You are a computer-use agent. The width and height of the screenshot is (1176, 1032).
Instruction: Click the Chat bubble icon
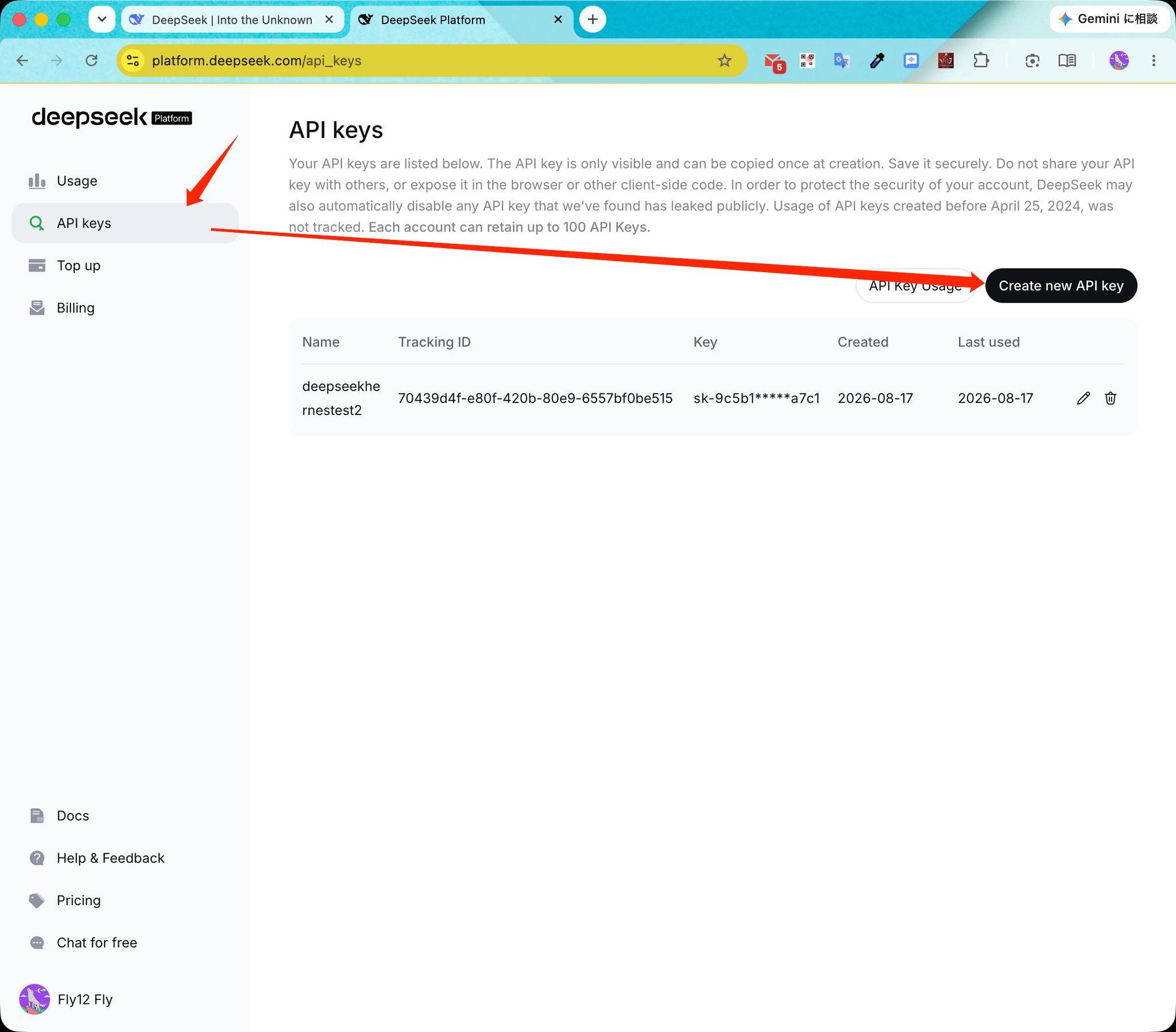tap(37, 942)
